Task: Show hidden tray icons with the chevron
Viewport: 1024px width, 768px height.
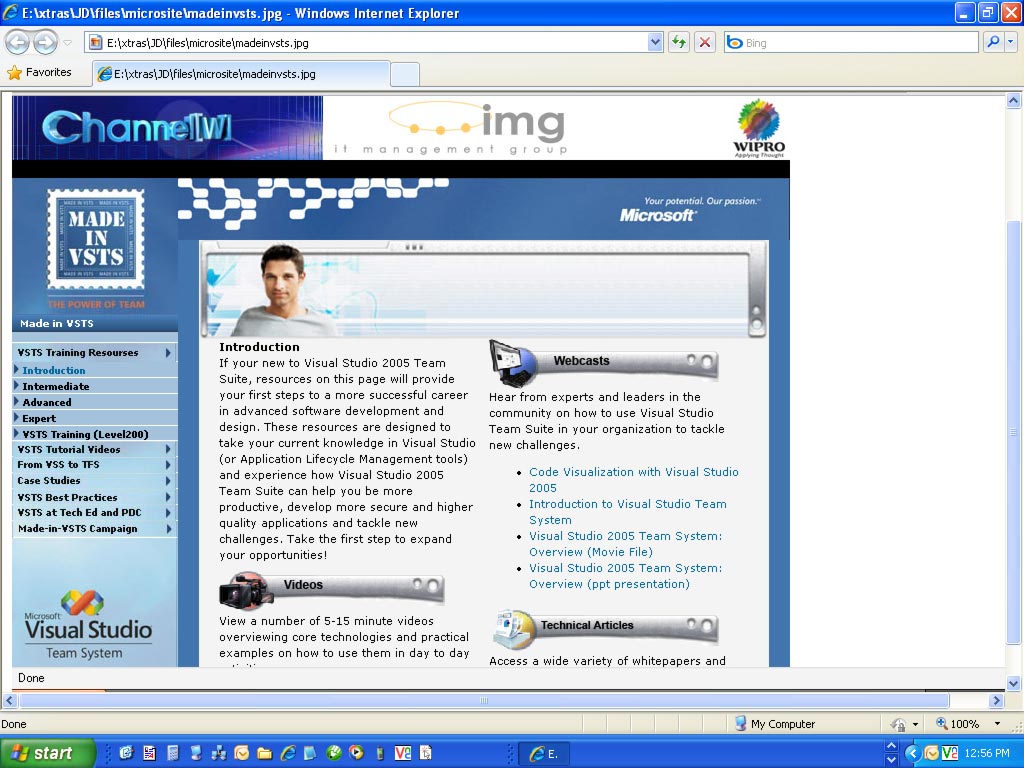Action: pyautogui.click(x=912, y=753)
